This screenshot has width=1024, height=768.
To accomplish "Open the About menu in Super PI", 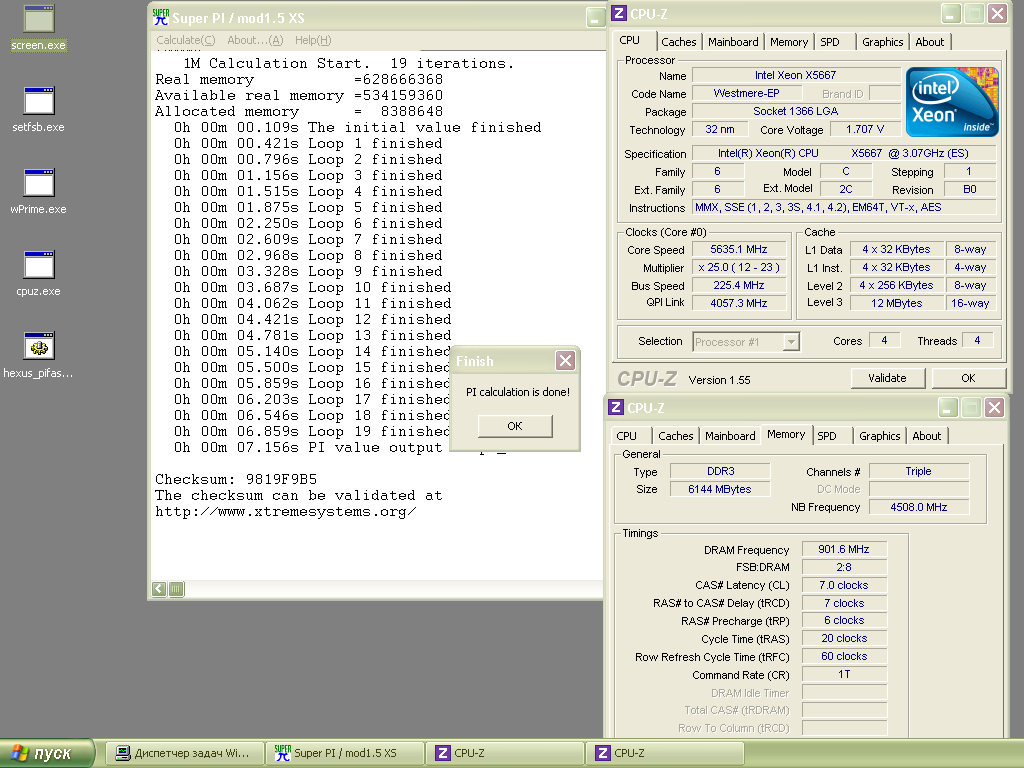I will tap(255, 40).
